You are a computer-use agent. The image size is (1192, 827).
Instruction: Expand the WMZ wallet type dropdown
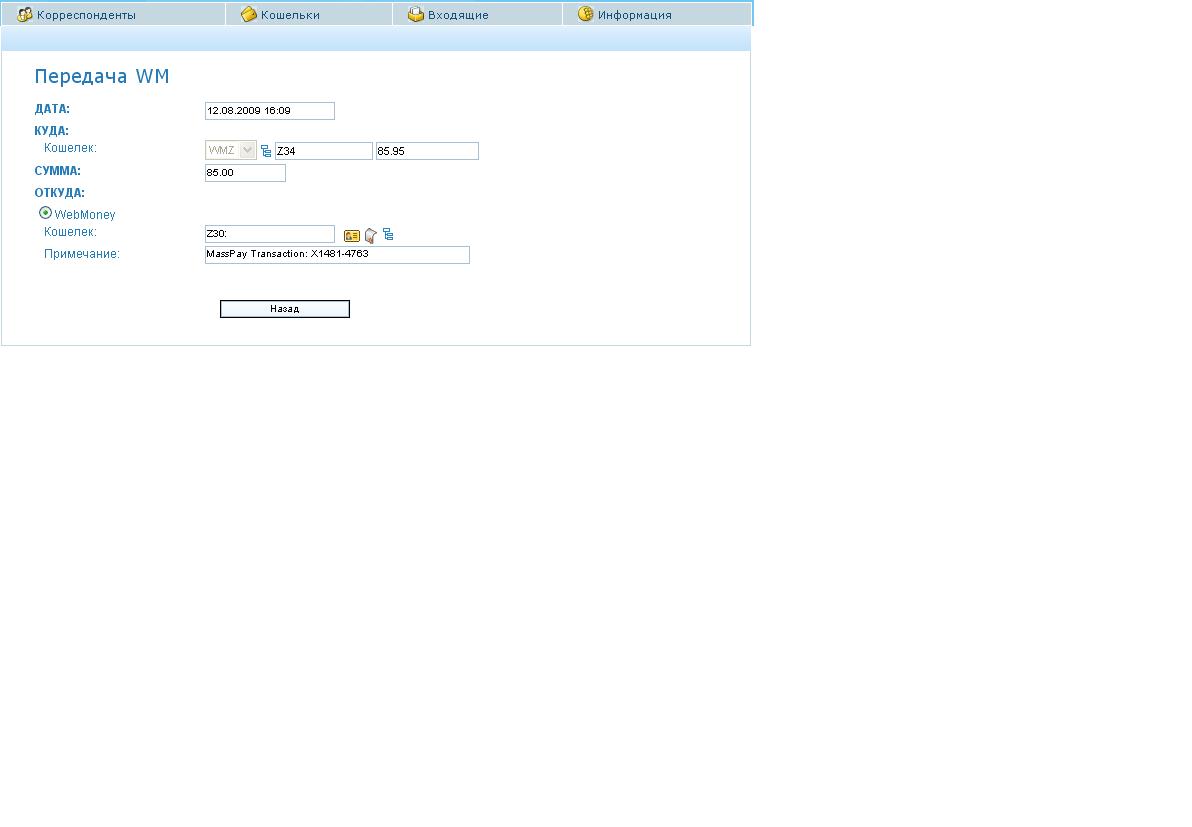click(231, 151)
